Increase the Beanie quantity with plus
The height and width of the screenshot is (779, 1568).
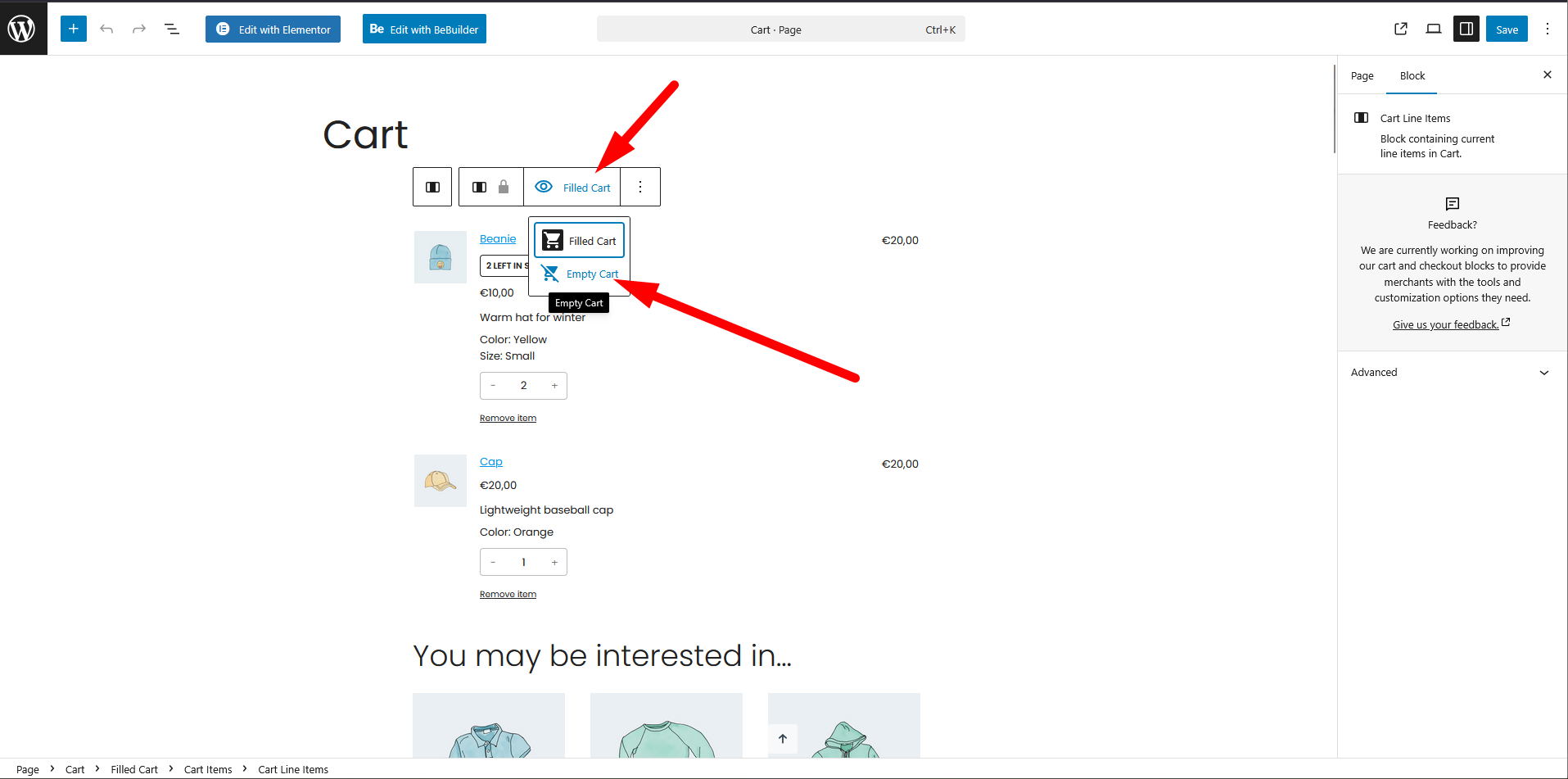pyautogui.click(x=554, y=386)
